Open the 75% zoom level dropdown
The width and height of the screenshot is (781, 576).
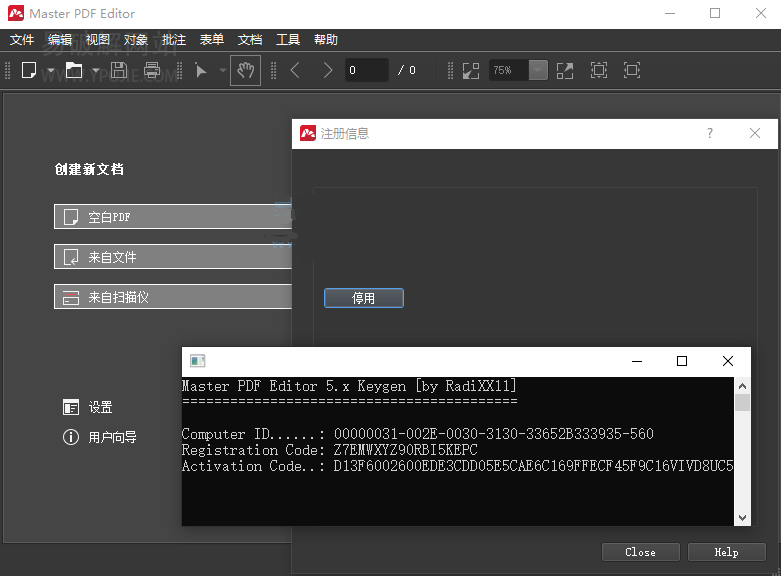click(x=538, y=70)
